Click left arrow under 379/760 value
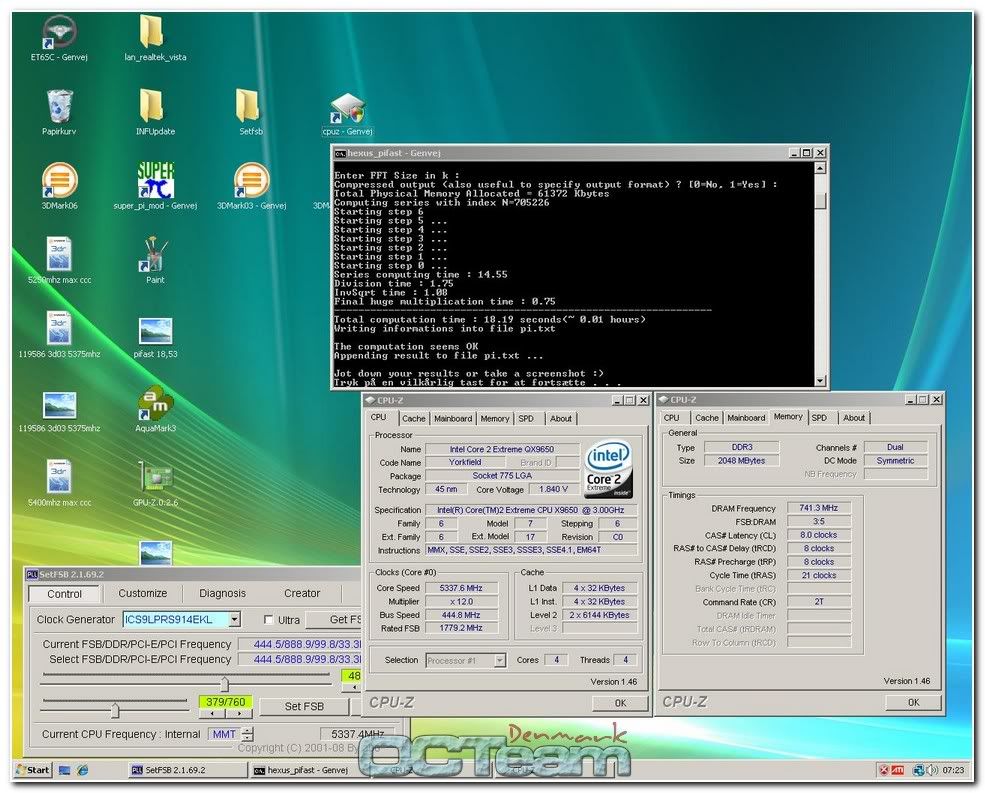 213,713
